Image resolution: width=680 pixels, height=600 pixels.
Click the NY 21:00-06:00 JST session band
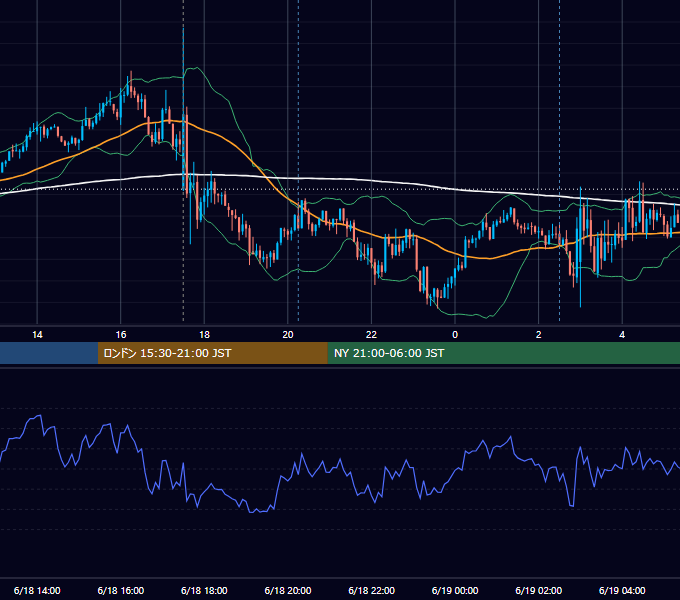click(503, 353)
